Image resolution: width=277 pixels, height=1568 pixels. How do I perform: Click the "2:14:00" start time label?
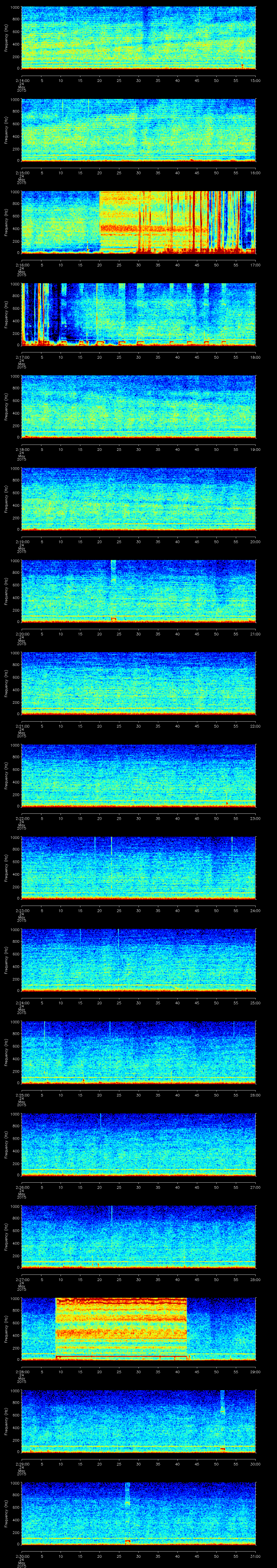[x=22, y=80]
